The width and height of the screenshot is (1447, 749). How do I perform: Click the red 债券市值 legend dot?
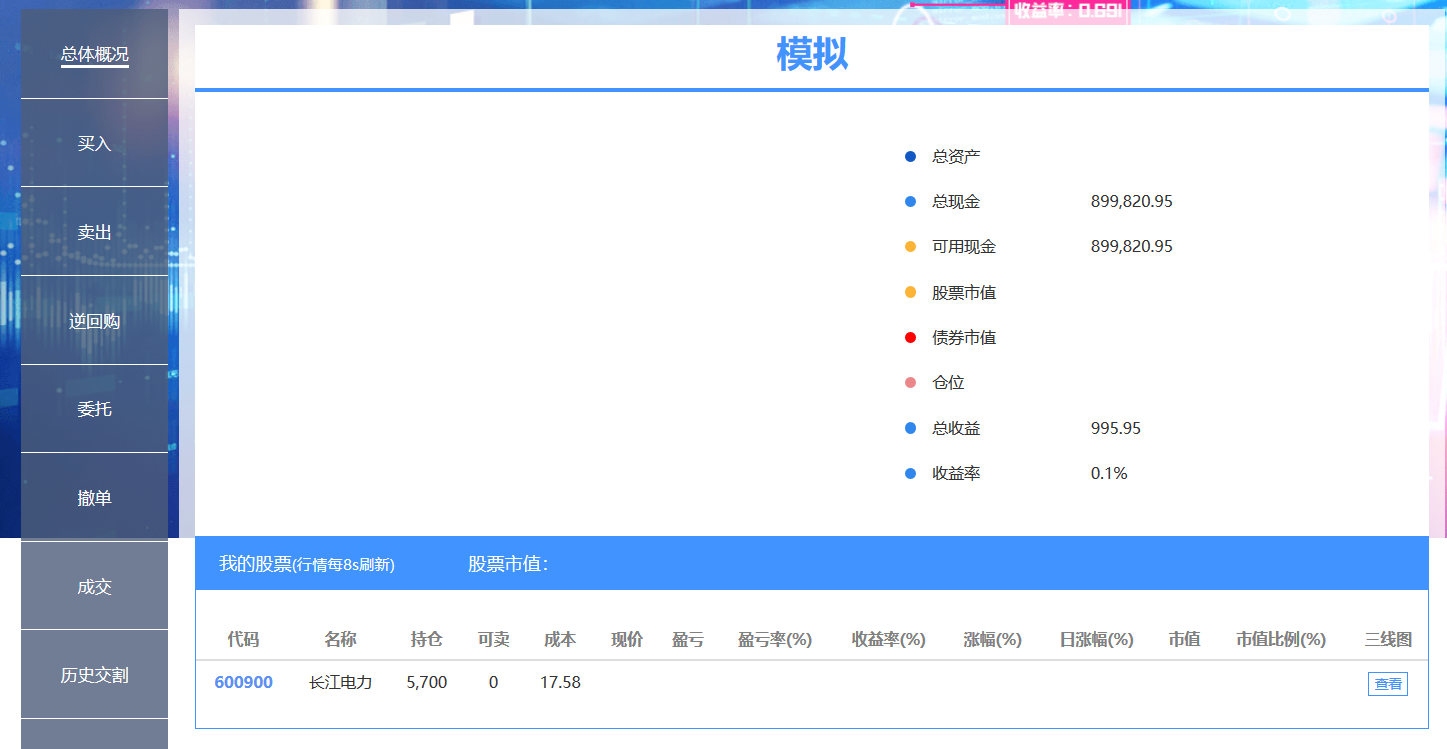pos(910,338)
